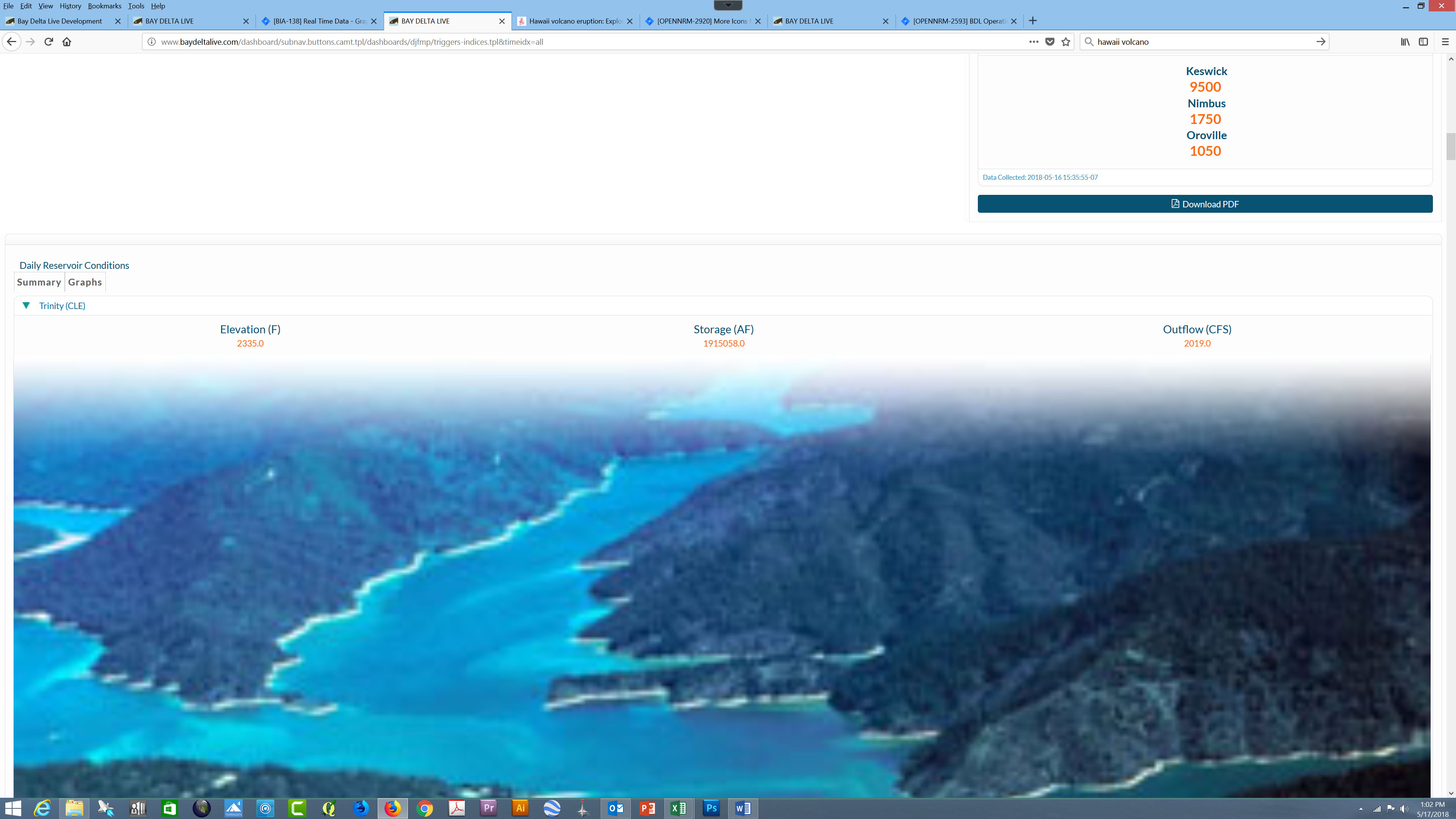The height and width of the screenshot is (819, 1456).
Task: Show hidden system tray icons arrow
Action: 1360,809
